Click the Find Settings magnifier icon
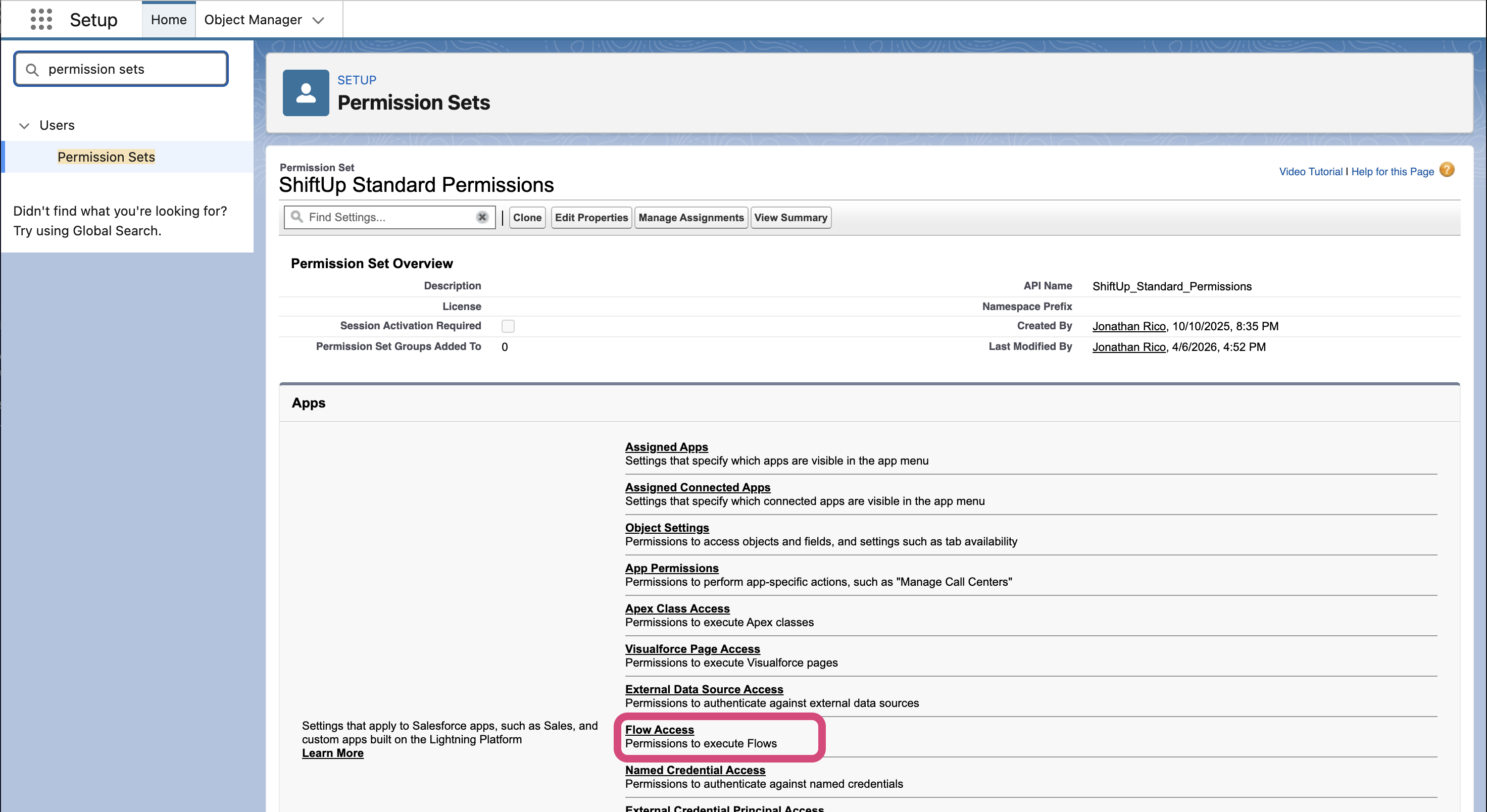This screenshot has width=1487, height=812. tap(296, 217)
